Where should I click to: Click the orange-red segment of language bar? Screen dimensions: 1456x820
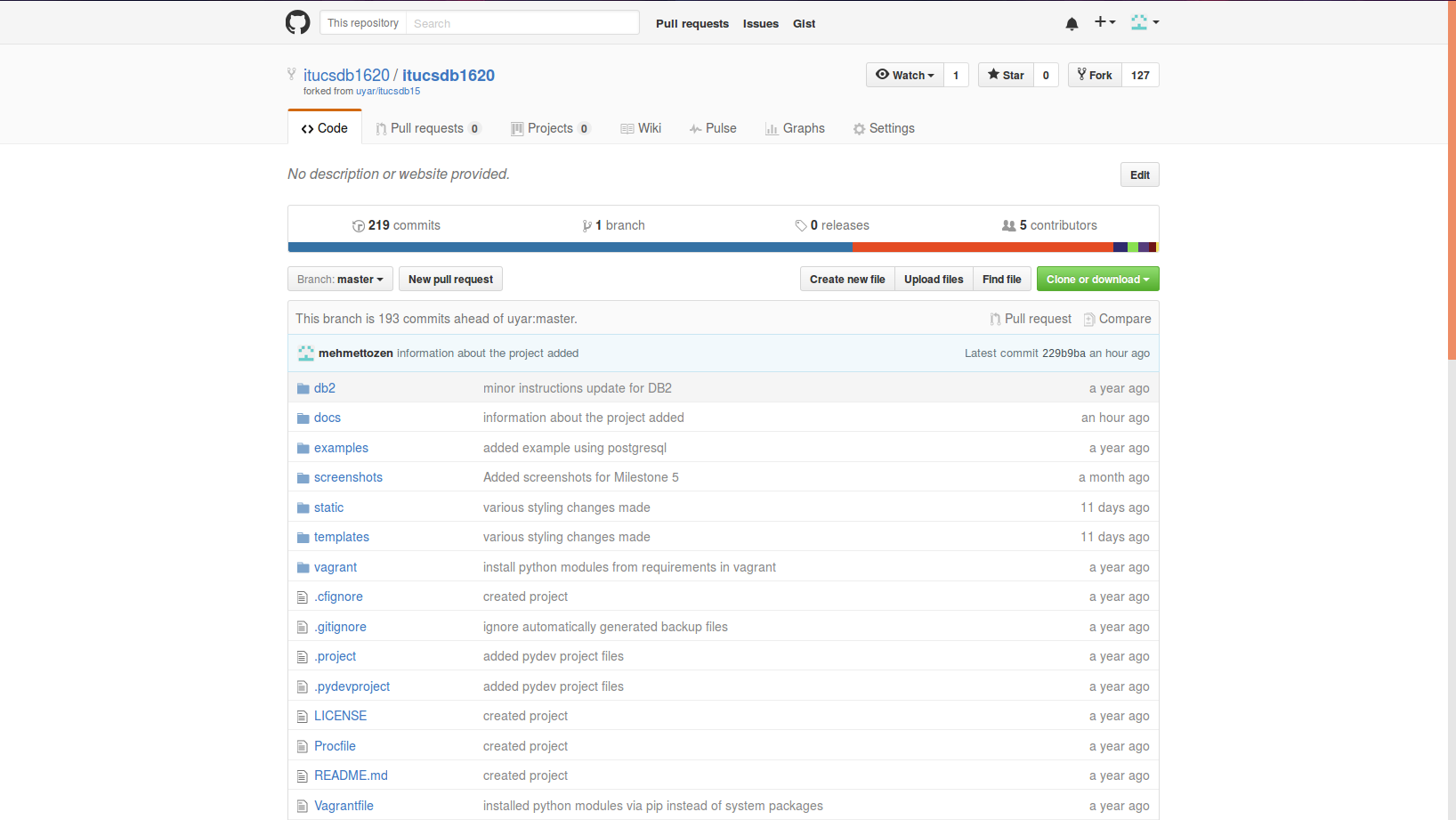click(983, 247)
